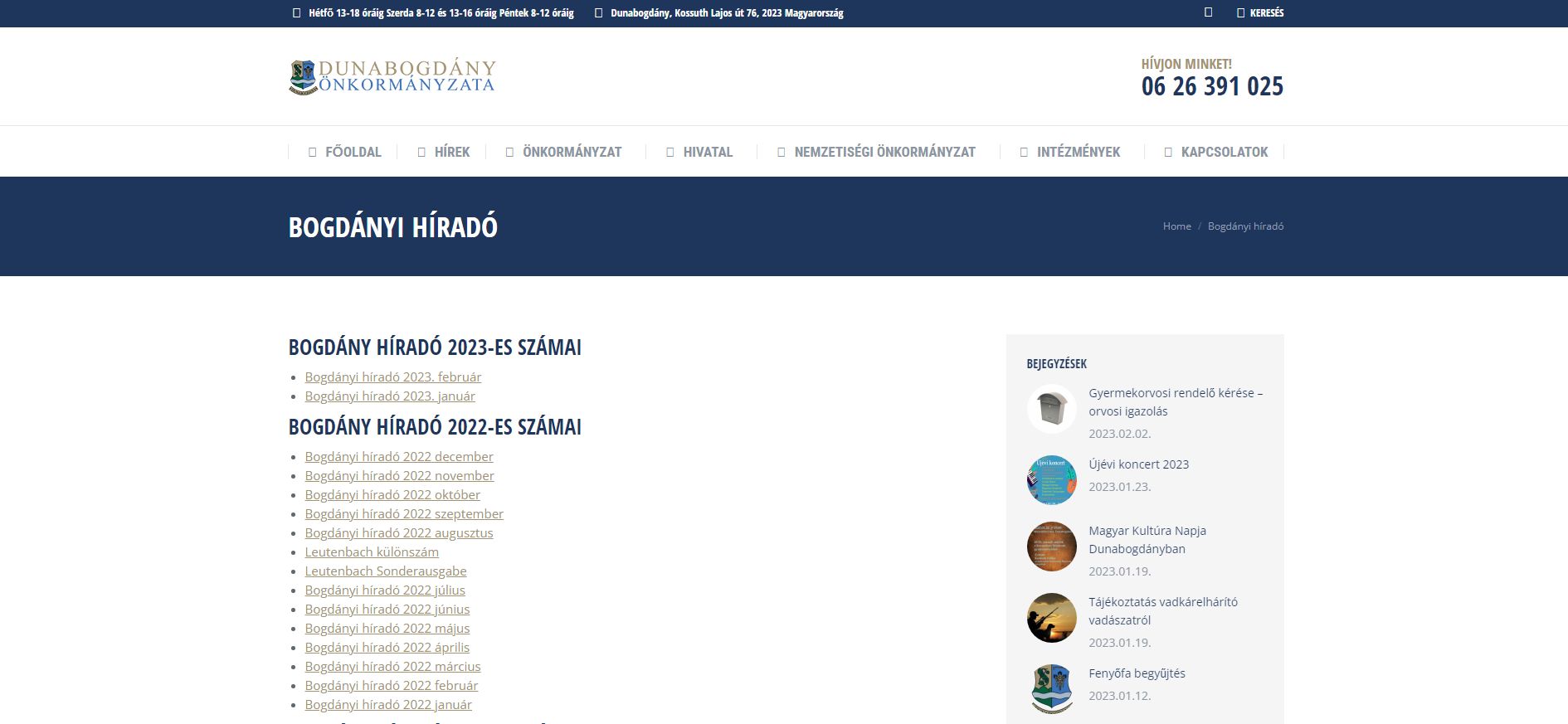Image resolution: width=1568 pixels, height=724 pixels.
Task: Open Bogdányi híradó 2022 május
Action: point(387,629)
